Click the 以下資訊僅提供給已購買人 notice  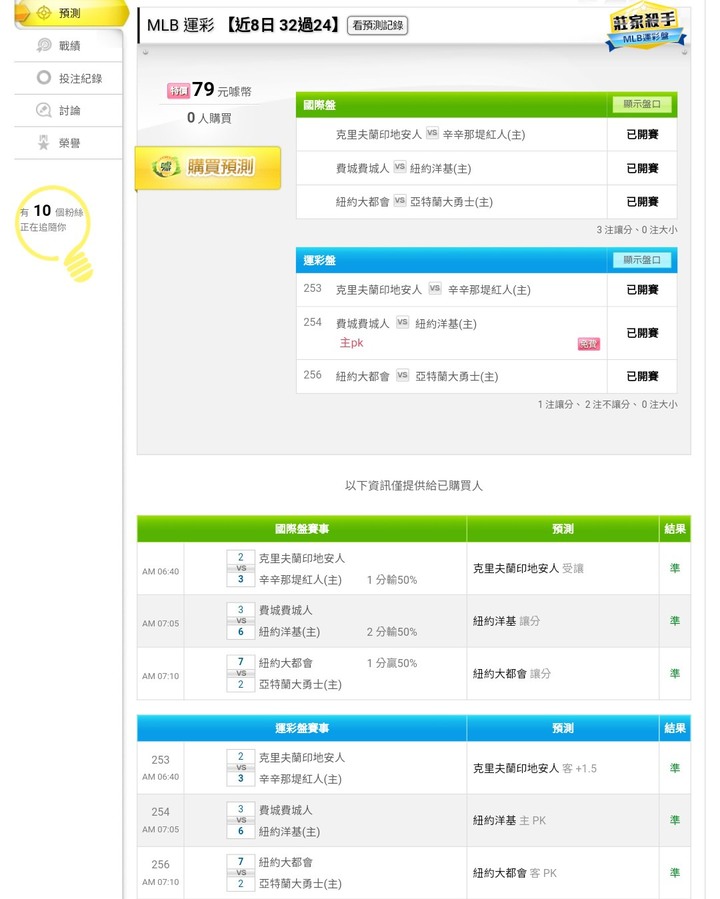coord(414,486)
